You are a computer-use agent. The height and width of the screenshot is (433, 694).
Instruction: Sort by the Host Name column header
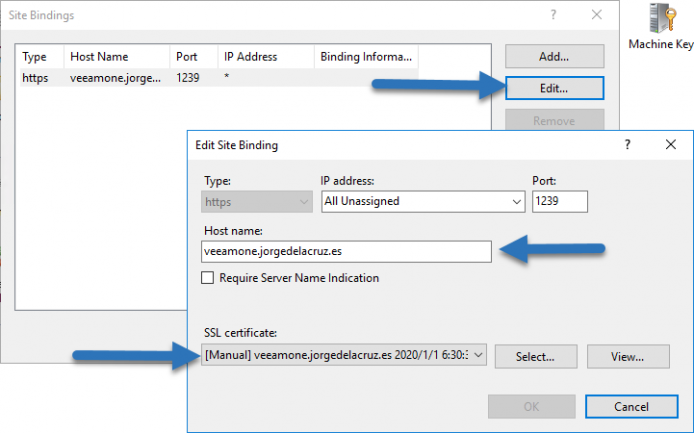pos(117,57)
